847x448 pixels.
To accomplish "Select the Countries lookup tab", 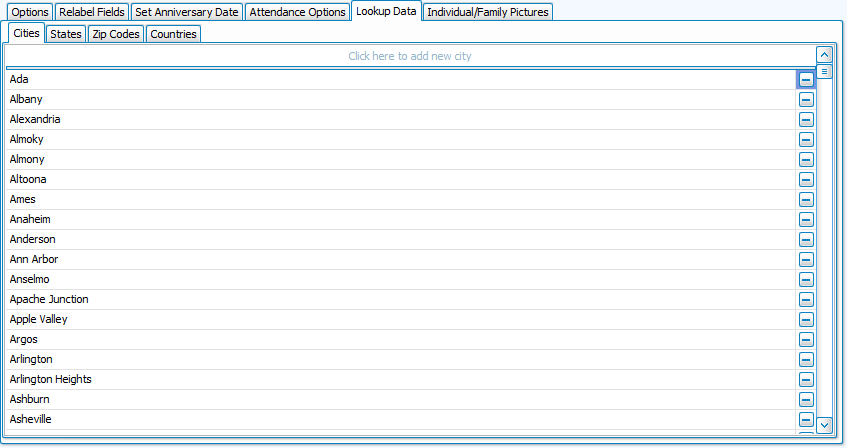I will click(173, 34).
